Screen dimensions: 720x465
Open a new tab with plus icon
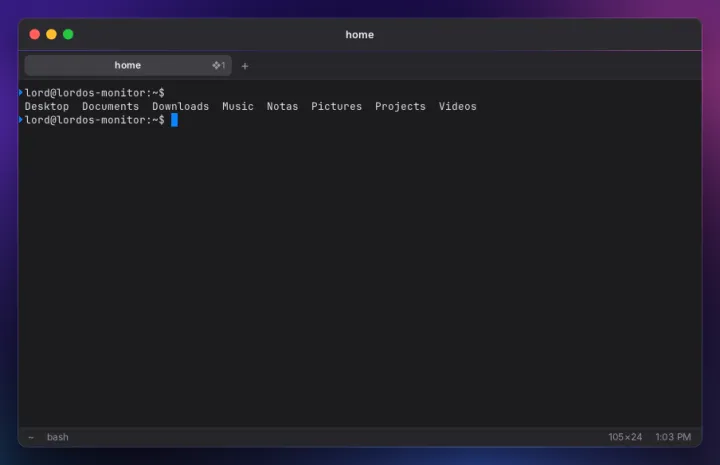coord(245,66)
